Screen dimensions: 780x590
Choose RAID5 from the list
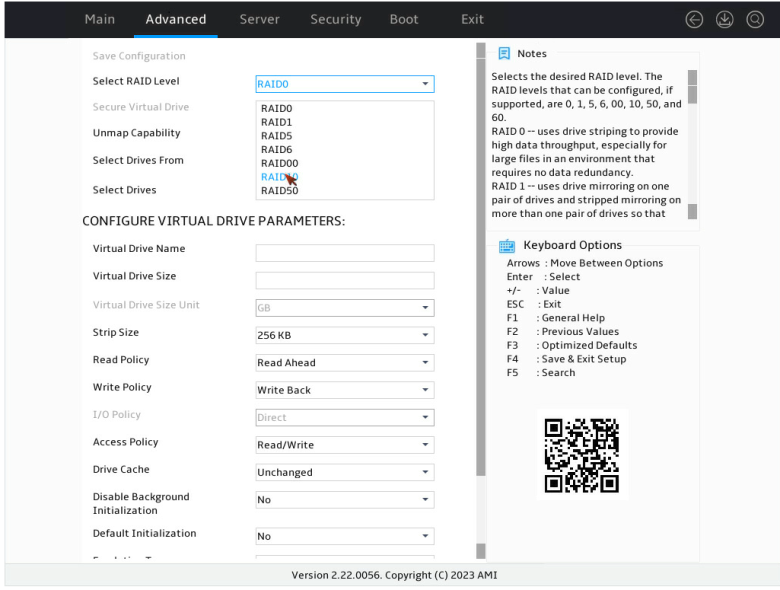[x=277, y=136]
